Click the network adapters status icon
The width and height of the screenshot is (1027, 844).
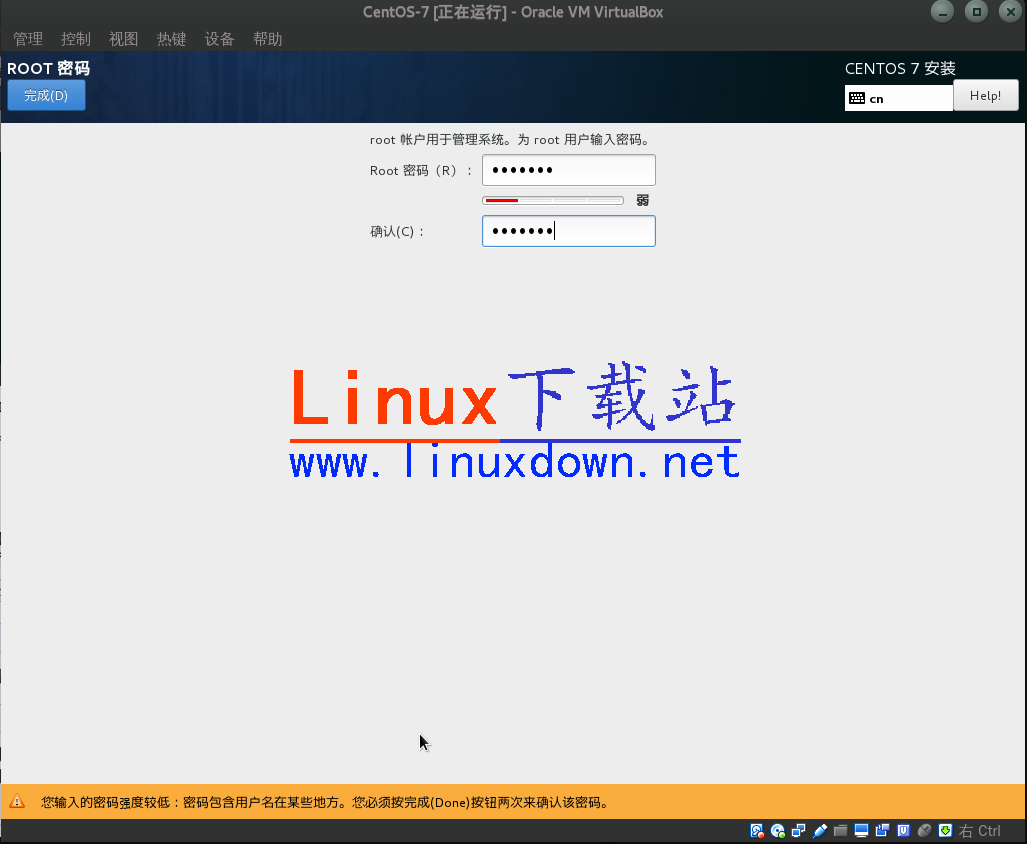(799, 831)
